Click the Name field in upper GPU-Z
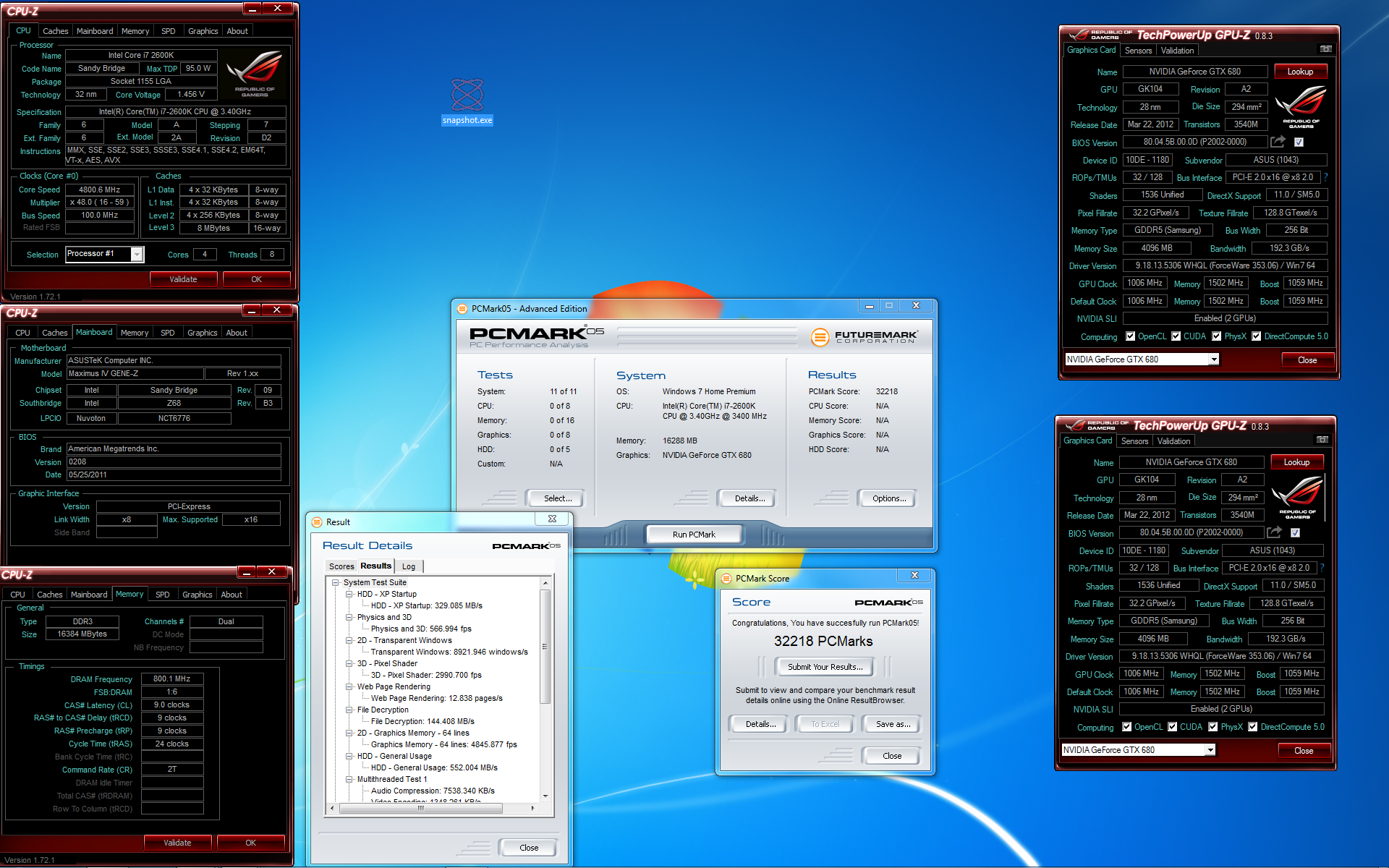This screenshot has width=1389, height=868. tap(1194, 72)
